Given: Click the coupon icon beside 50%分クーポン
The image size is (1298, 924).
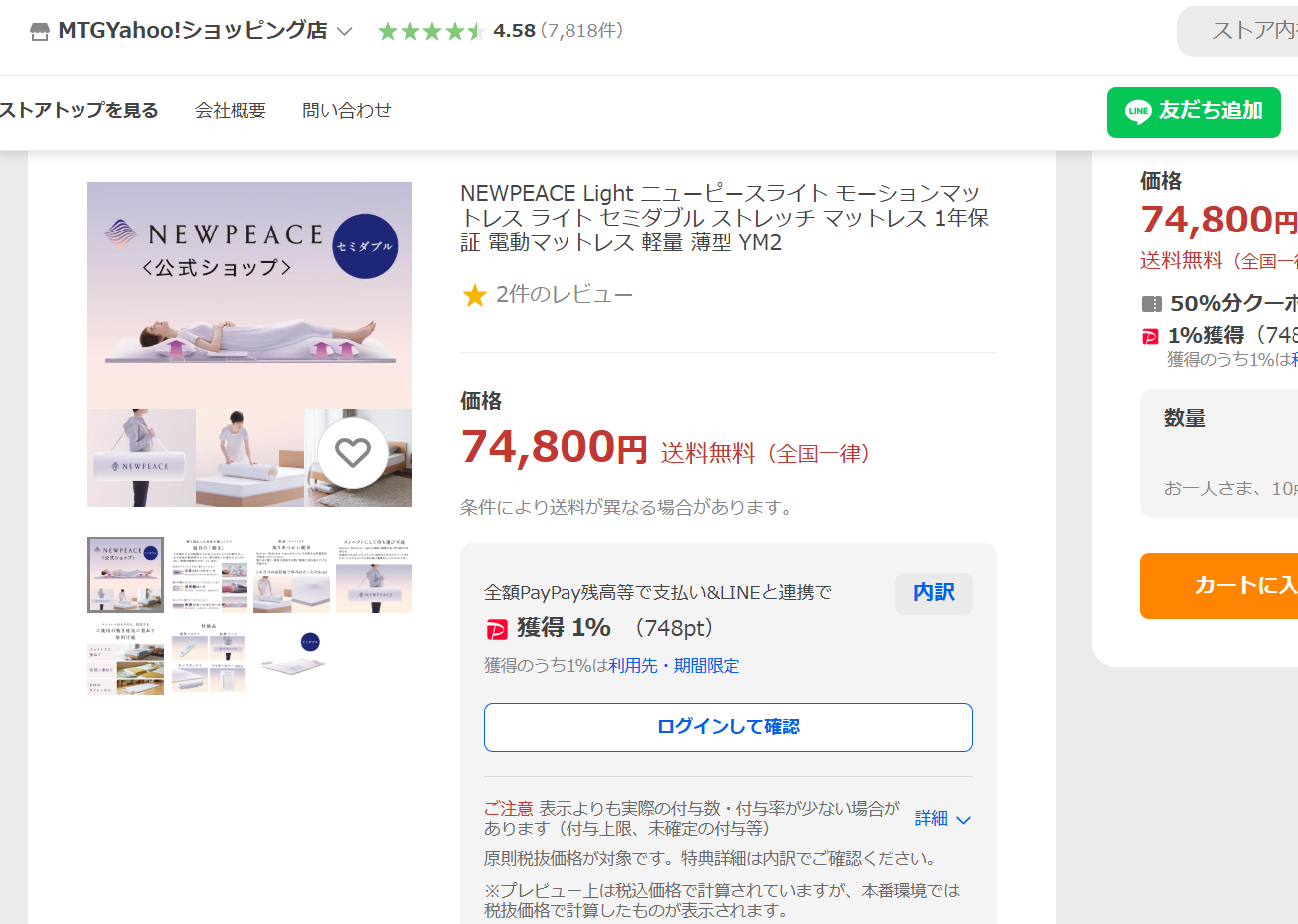Looking at the screenshot, I should [1151, 304].
